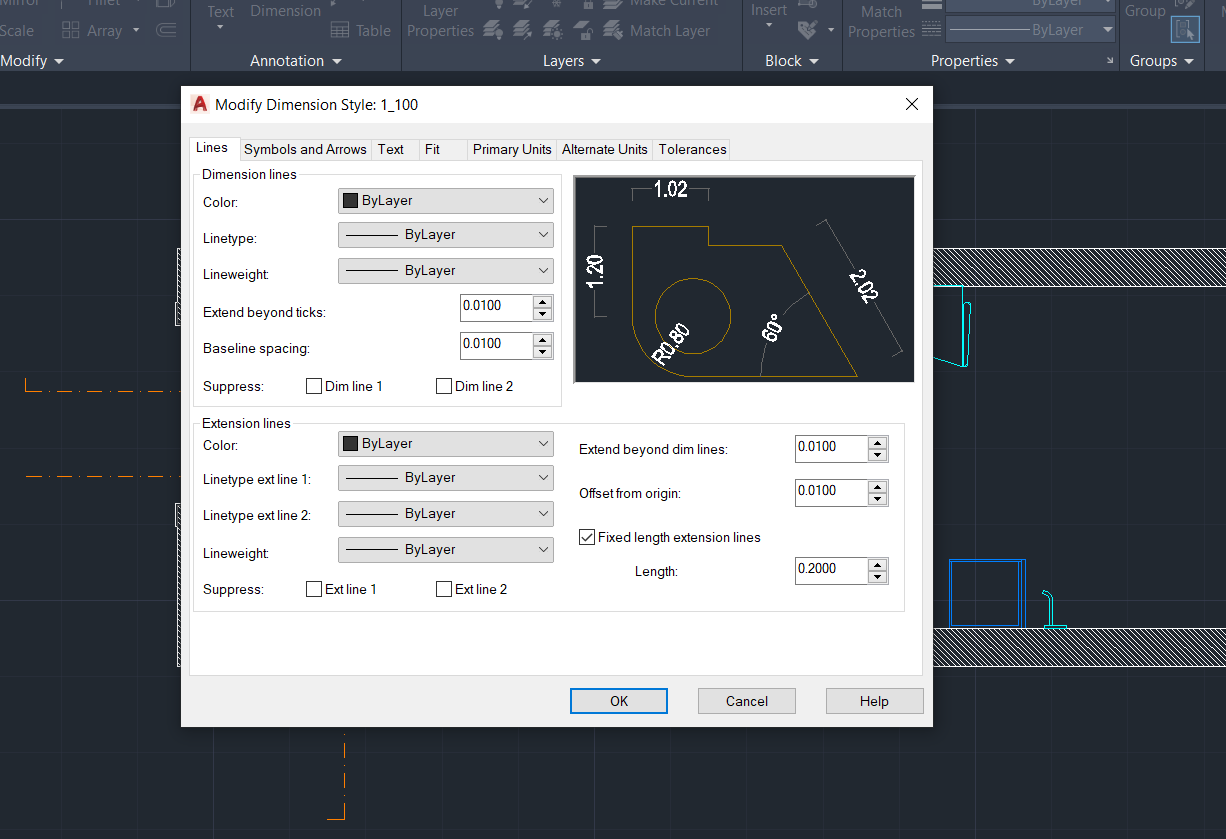This screenshot has width=1226, height=839.
Task: Expand the Groups ribbon panel
Action: pos(1162,61)
